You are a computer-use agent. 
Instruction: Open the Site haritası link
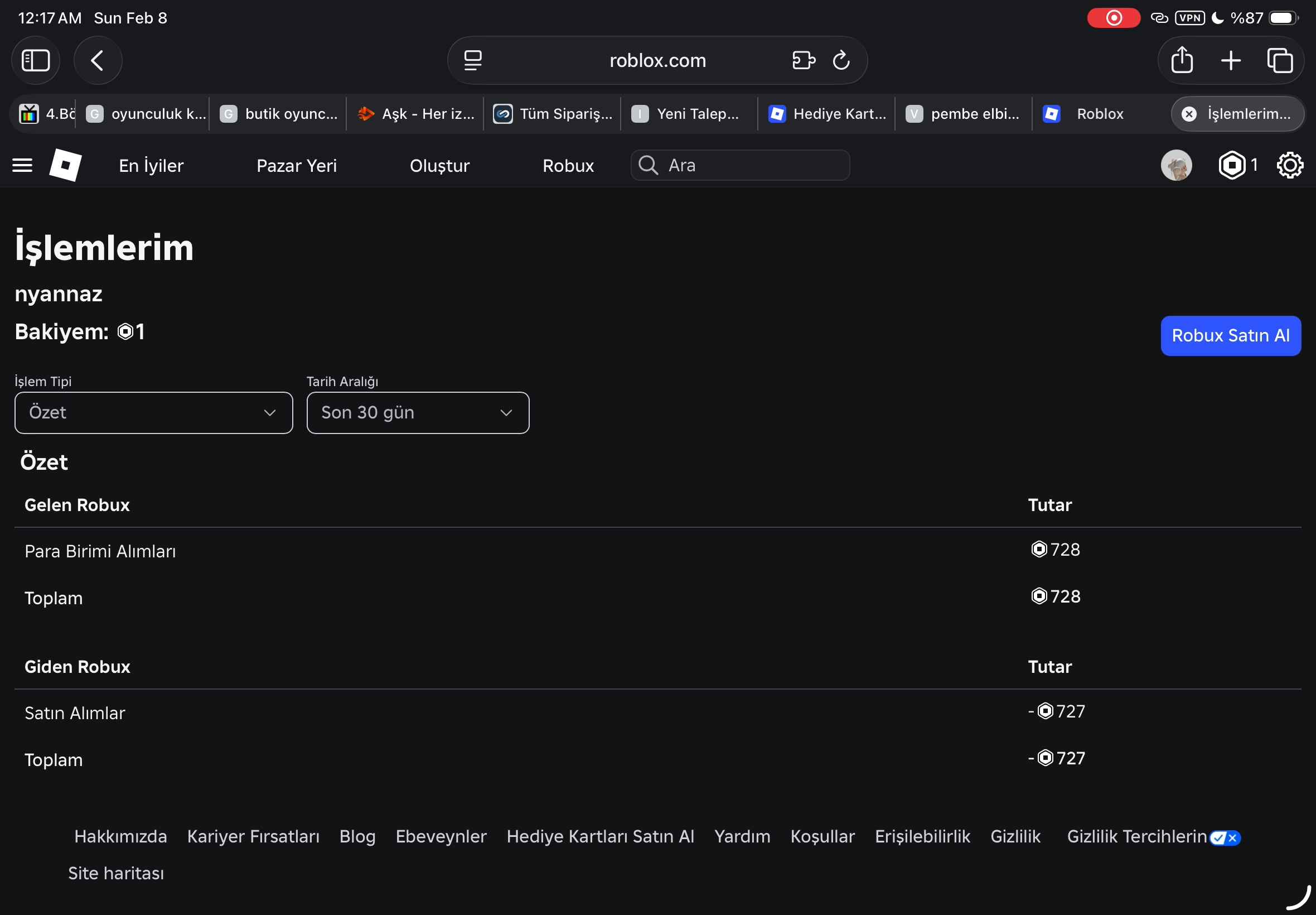(116, 874)
